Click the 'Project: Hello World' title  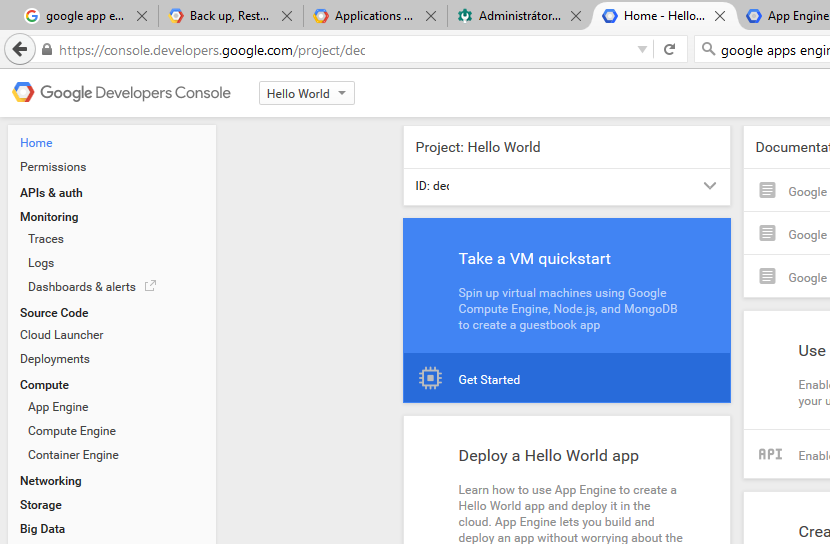tap(478, 147)
